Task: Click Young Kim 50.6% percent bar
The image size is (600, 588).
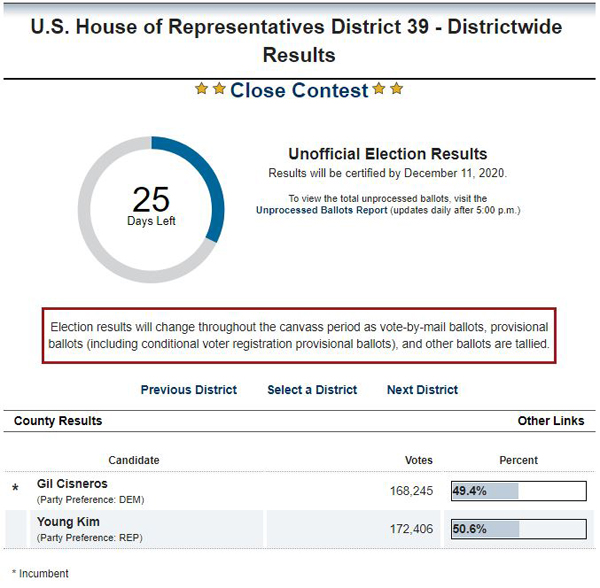Action: 518,529
